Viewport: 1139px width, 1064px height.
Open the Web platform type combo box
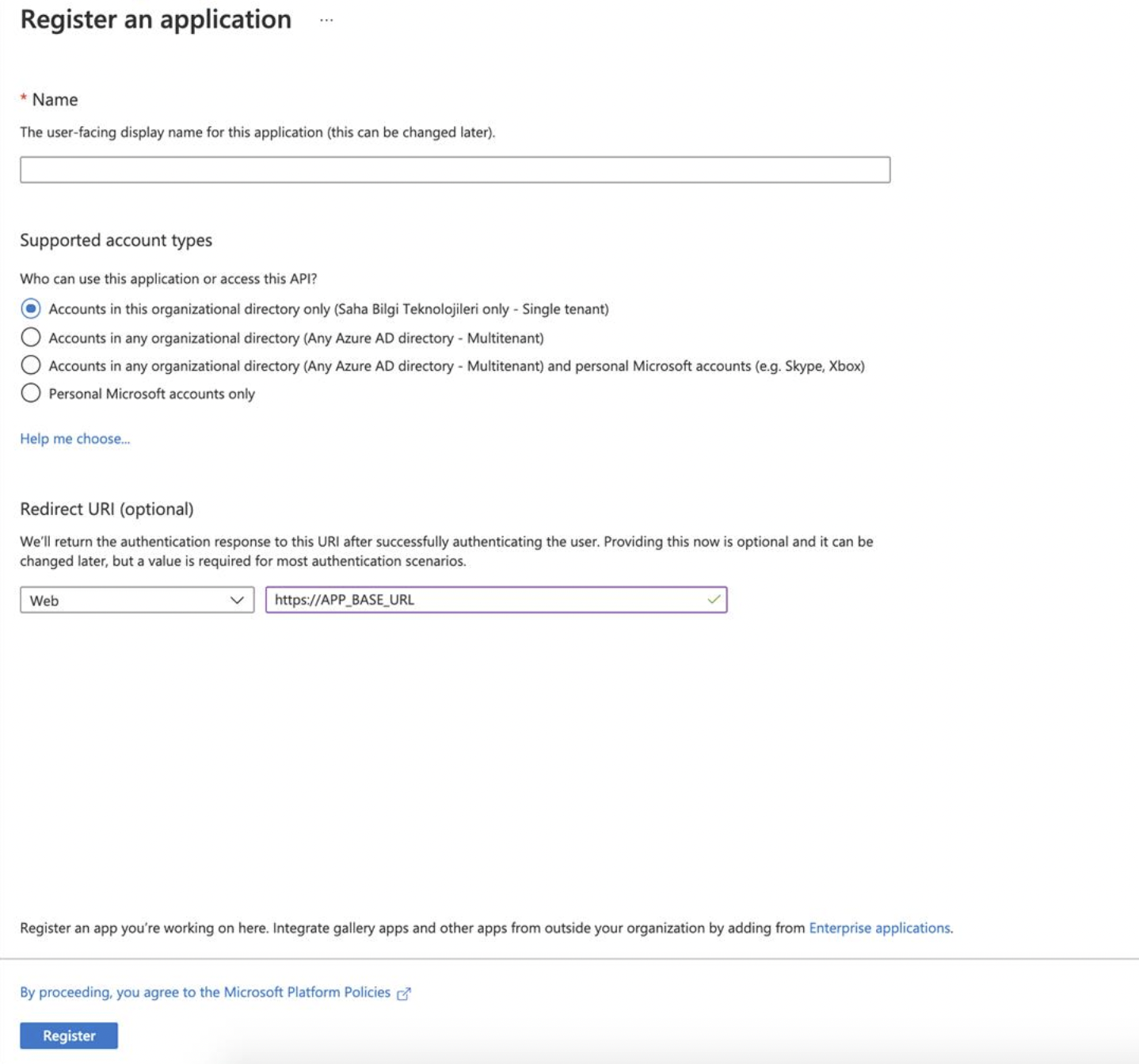[x=137, y=600]
